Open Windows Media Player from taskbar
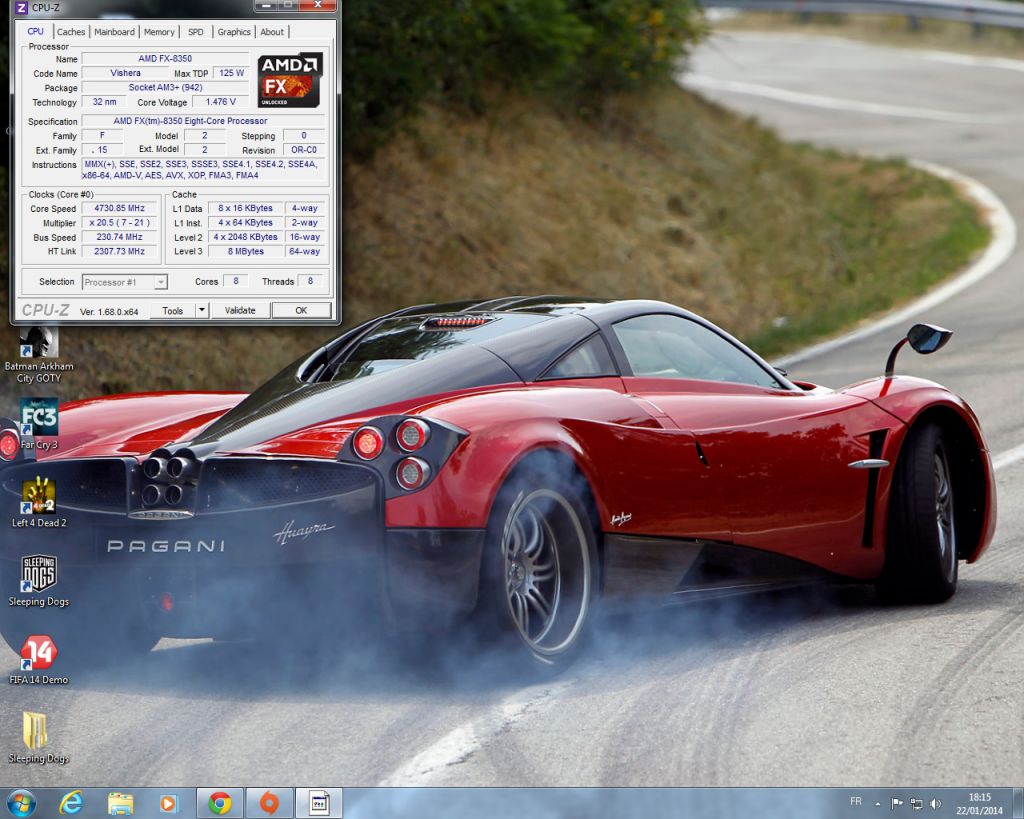Image resolution: width=1024 pixels, height=819 pixels. pos(168,803)
